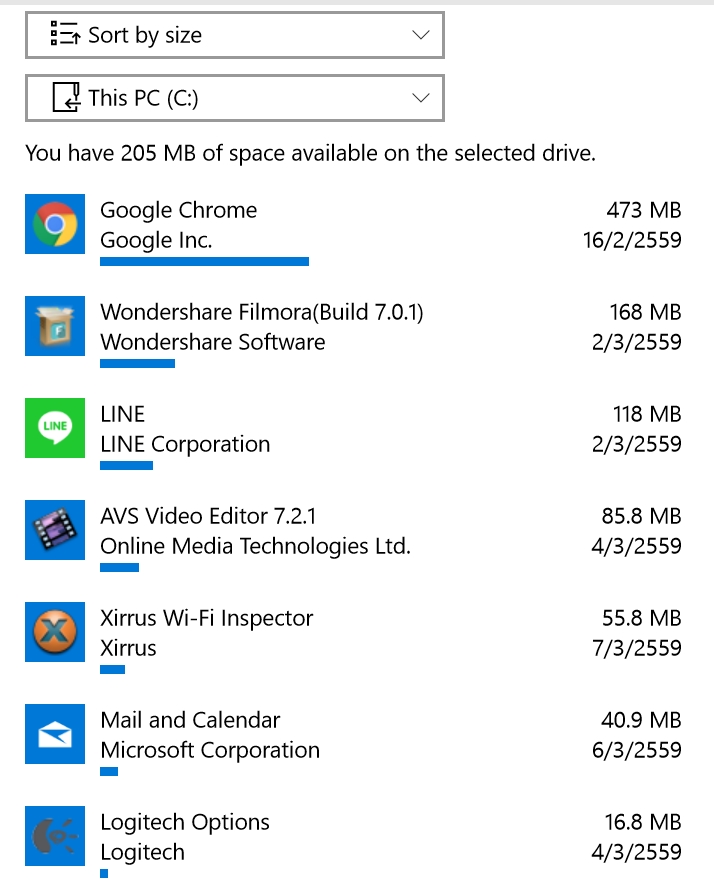Click Logitech Options 16.8 MB size text
Screen dimensions: 714x885
coord(643,822)
